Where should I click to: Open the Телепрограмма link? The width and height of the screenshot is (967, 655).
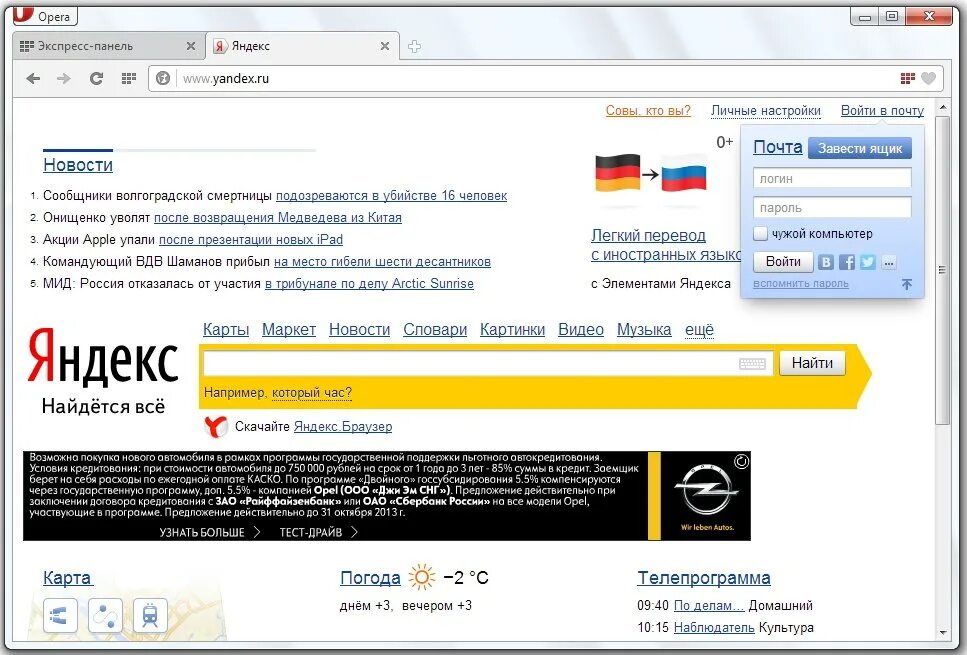coord(703,578)
